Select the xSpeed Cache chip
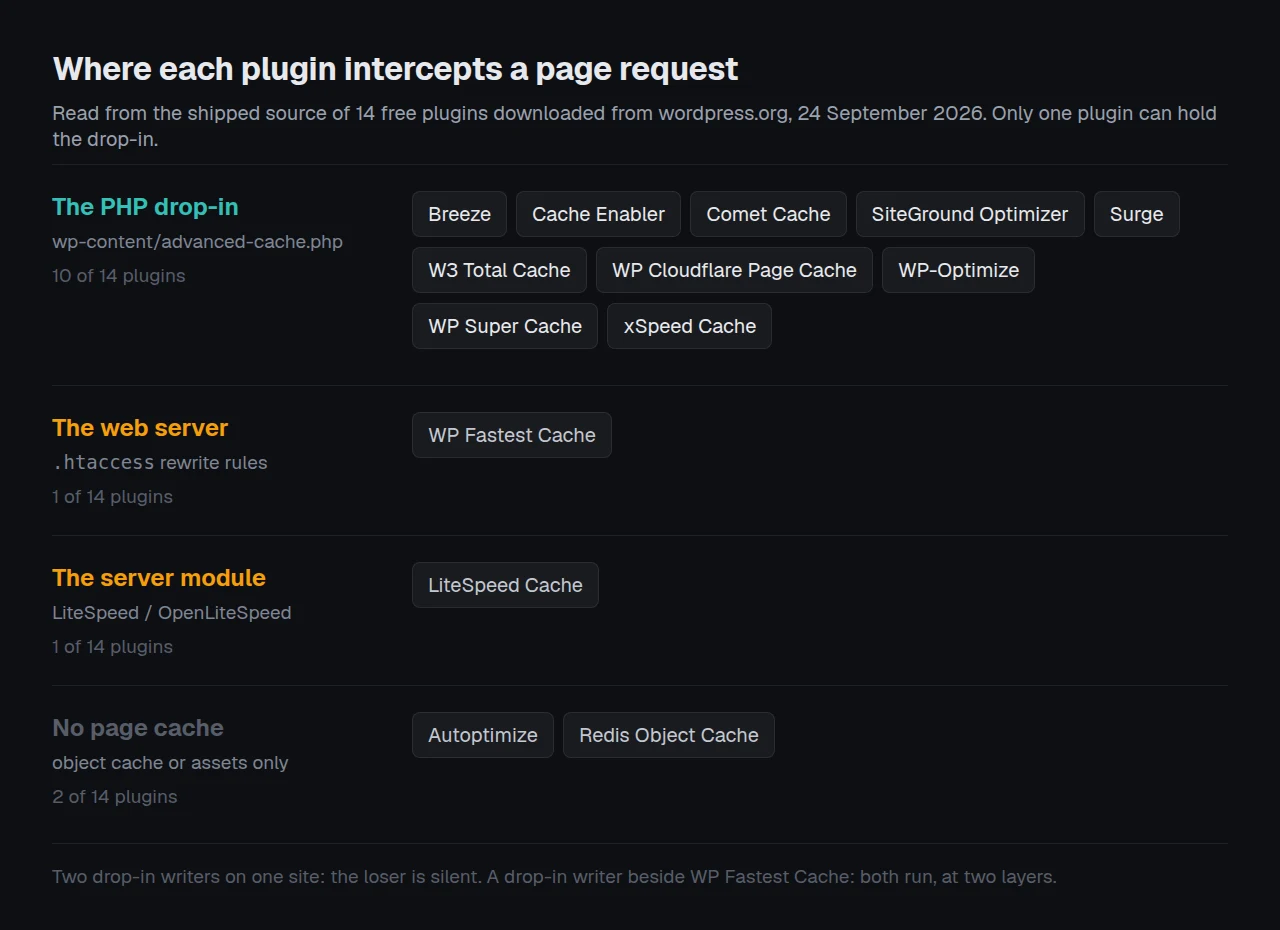The image size is (1280, 930). point(689,326)
